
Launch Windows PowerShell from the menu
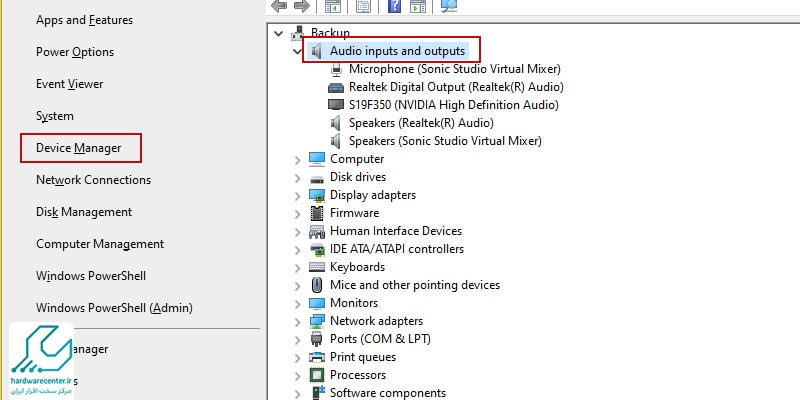[91, 276]
